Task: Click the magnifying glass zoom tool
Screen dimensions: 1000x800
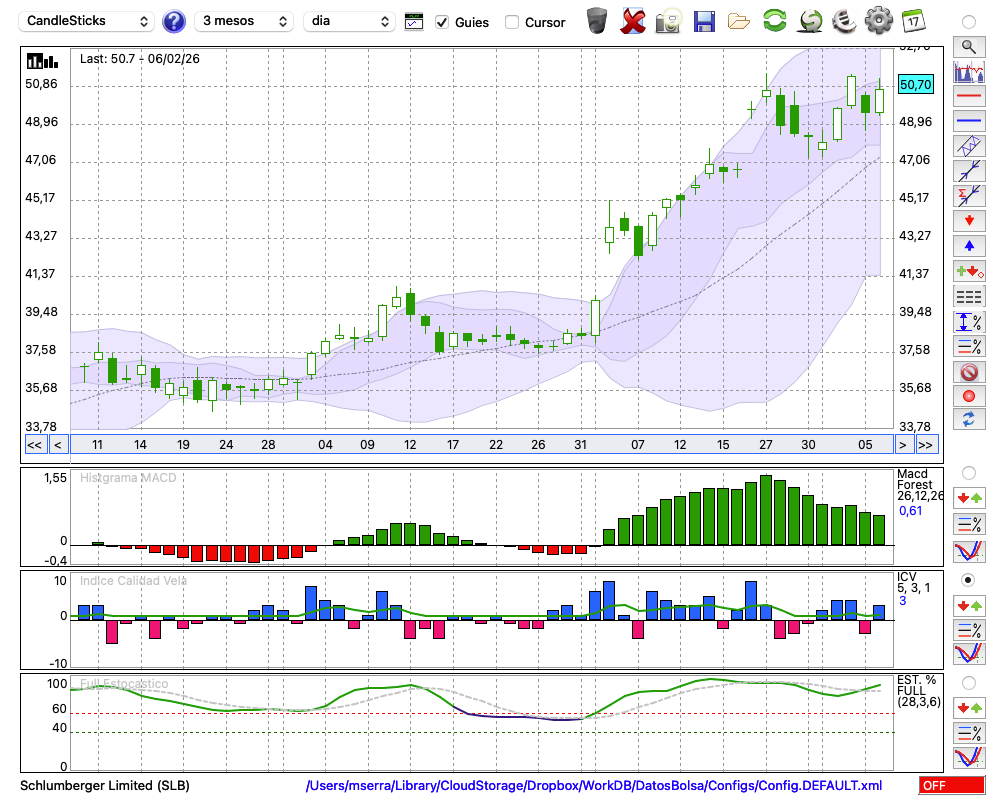Action: [968, 46]
